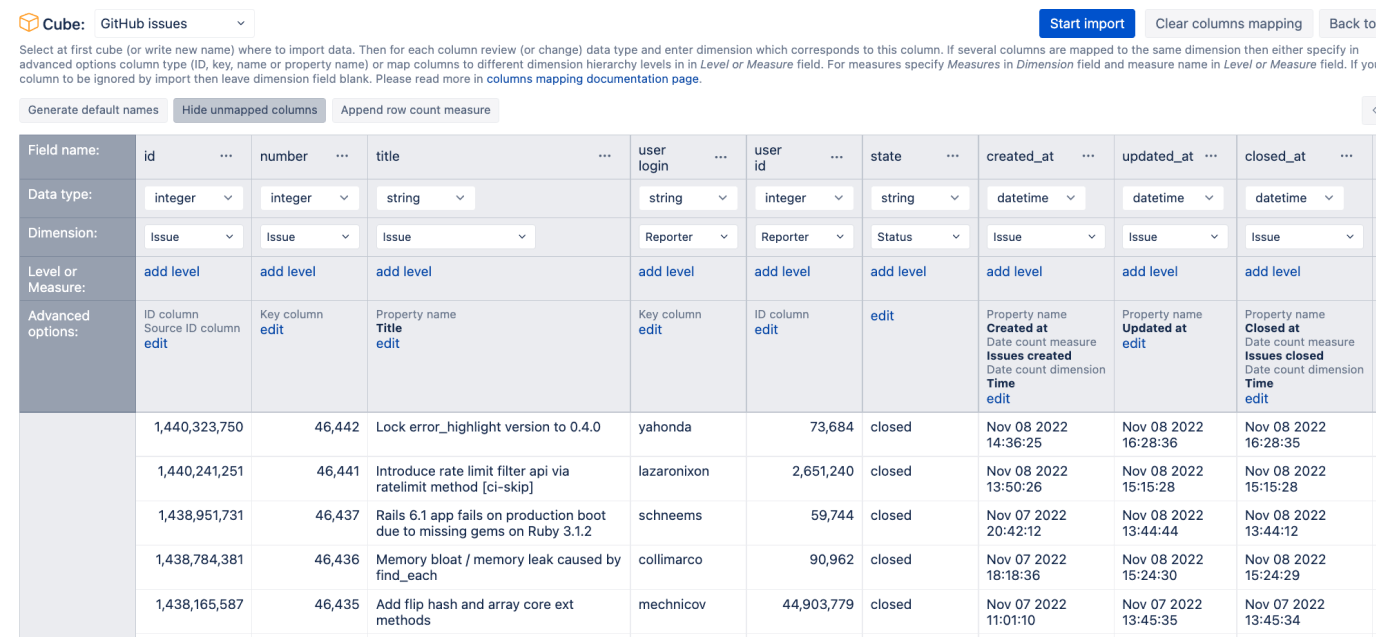1376x637 pixels.
Task: Open the options ellipsis for the state column
Action: coord(953,156)
